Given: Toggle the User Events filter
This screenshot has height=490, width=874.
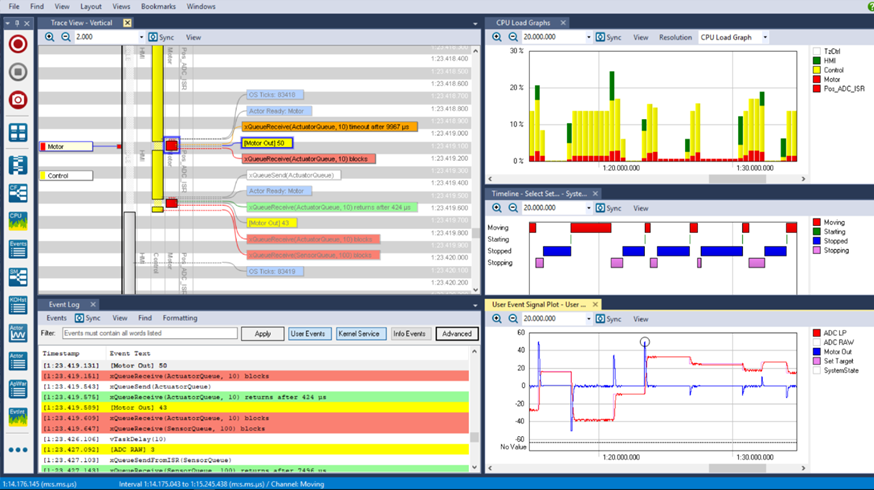Looking at the screenshot, I should [309, 333].
